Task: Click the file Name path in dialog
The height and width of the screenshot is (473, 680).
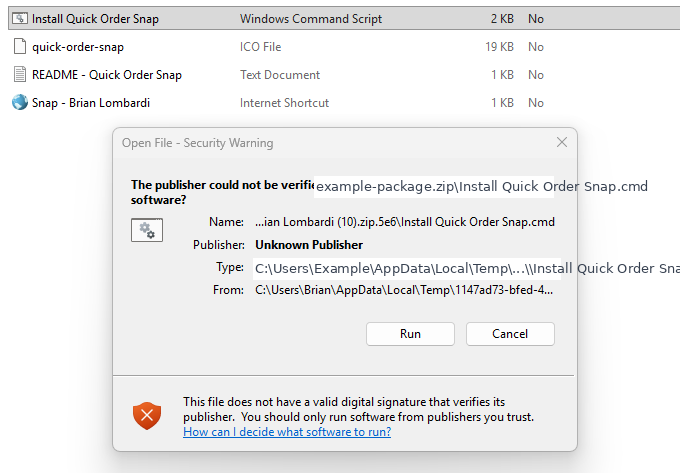Action: [405, 222]
